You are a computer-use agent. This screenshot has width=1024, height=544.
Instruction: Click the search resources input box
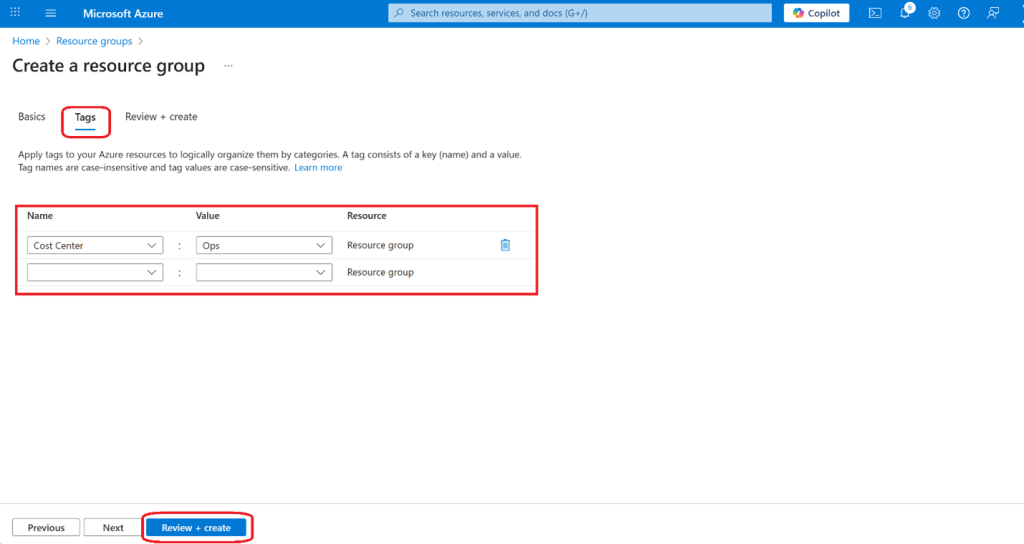[580, 13]
